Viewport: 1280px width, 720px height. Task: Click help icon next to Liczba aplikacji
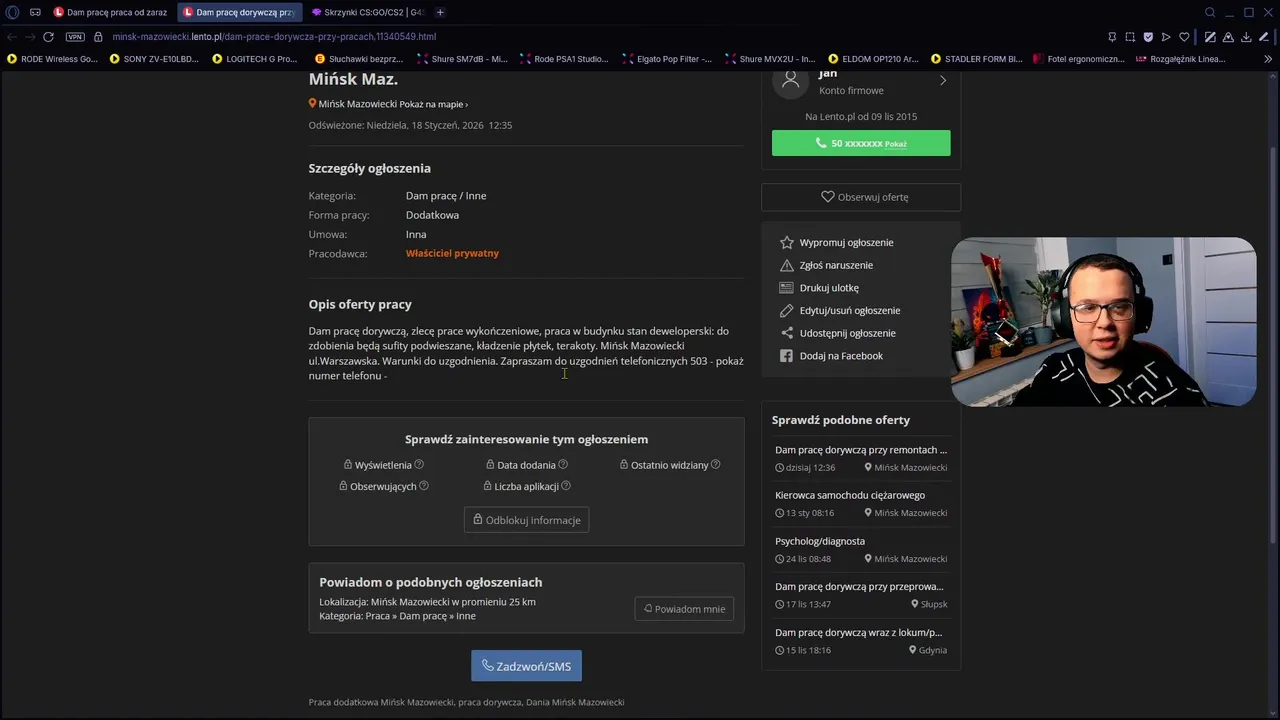tap(566, 486)
